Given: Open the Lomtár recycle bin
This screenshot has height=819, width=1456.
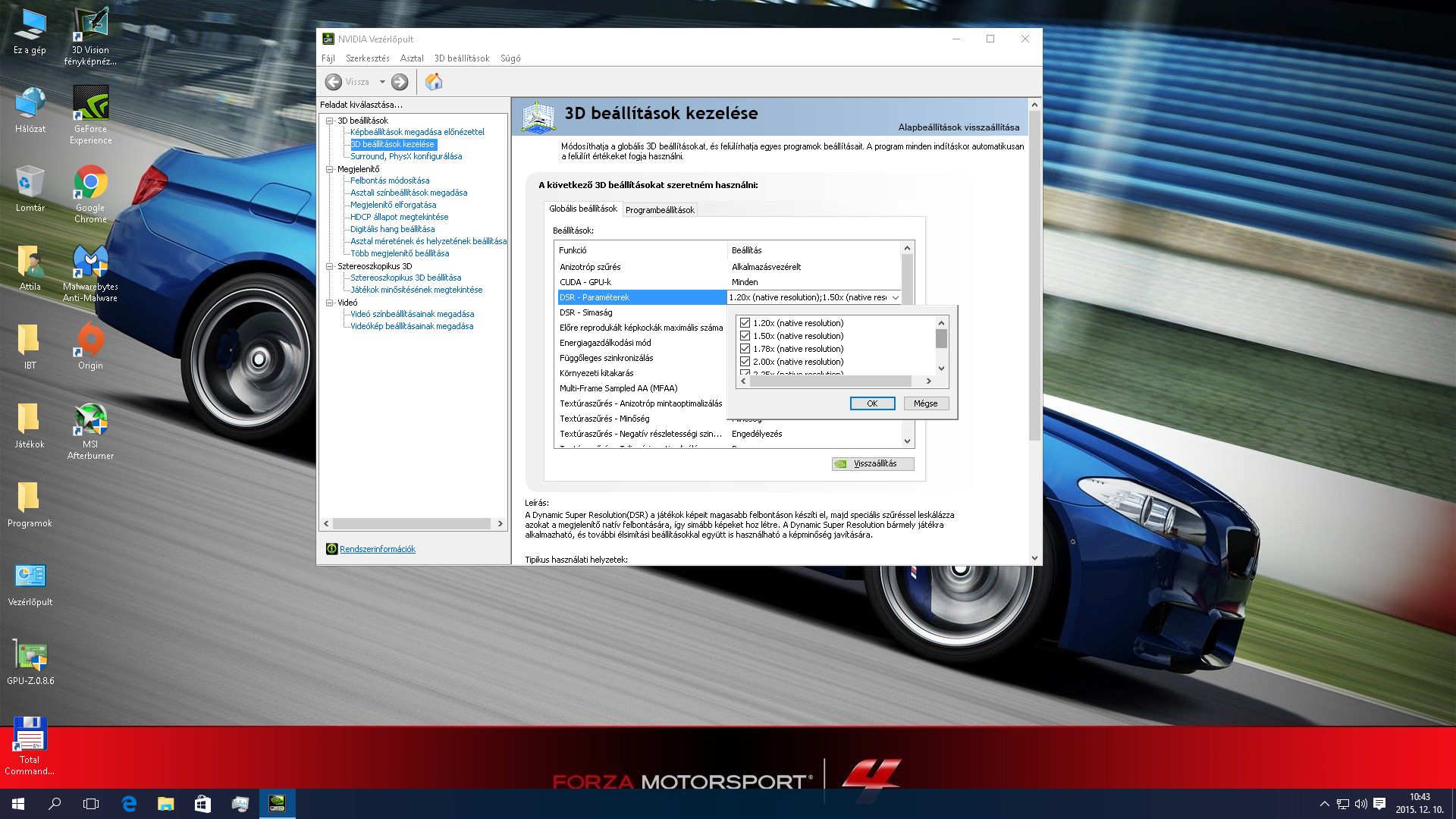Looking at the screenshot, I should point(30,190).
